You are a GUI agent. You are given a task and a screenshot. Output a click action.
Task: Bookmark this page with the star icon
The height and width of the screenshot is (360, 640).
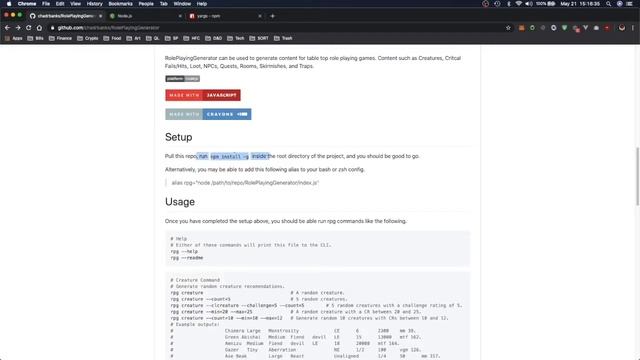[x=508, y=28]
